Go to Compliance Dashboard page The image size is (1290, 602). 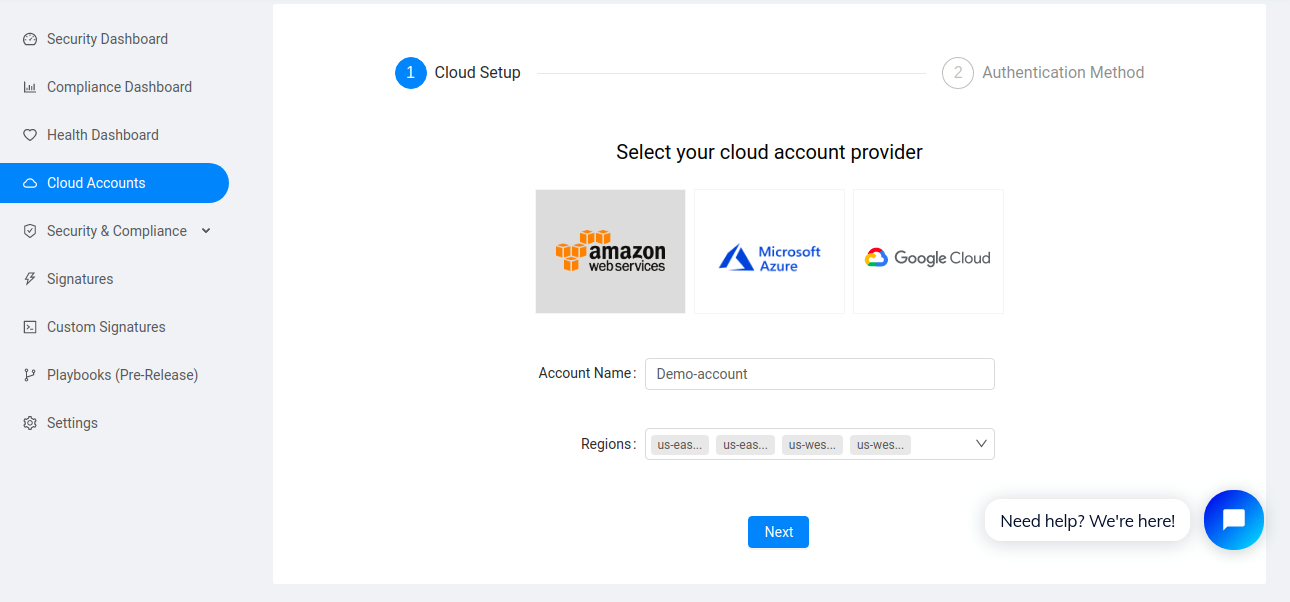(119, 87)
